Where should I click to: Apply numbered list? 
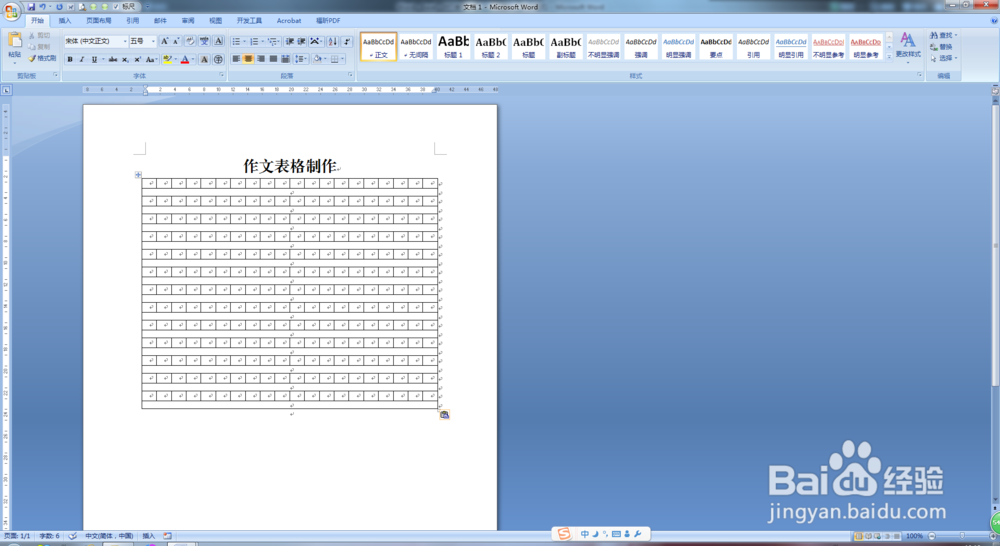click(254, 41)
